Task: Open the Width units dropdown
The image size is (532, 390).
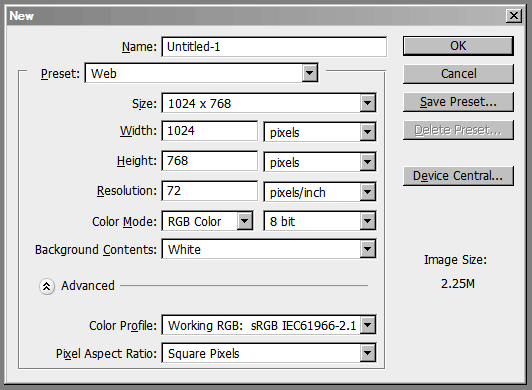Action: (320, 132)
